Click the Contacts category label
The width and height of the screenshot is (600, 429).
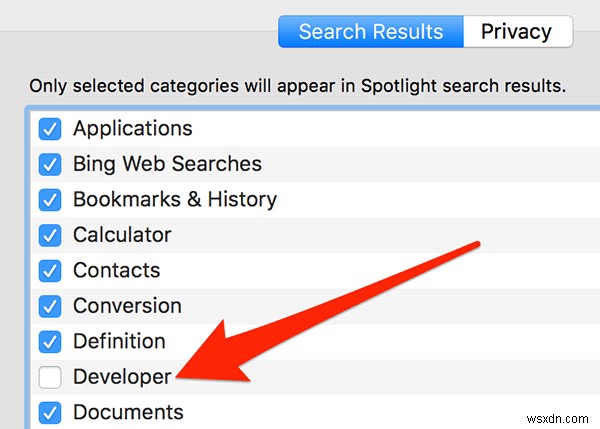[x=116, y=271]
